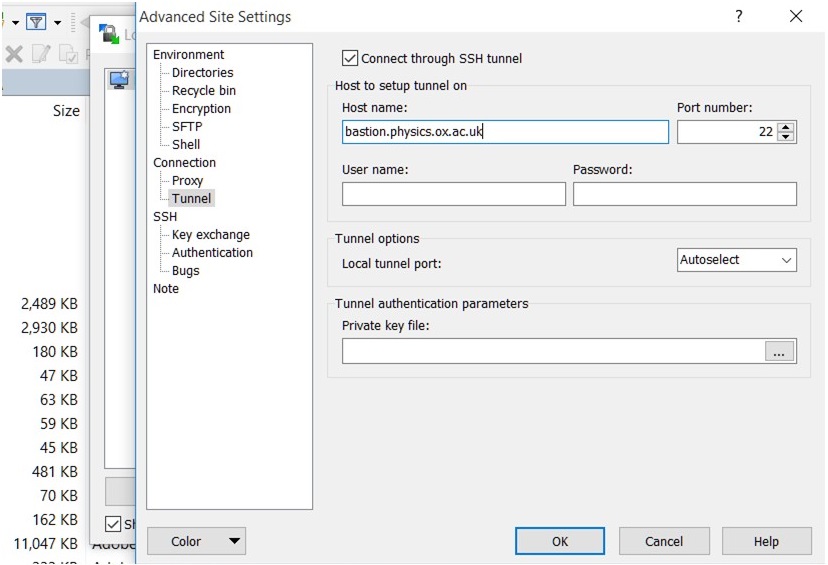Uncheck Connect through SSH tunnel
The image size is (828, 565).
[x=350, y=59]
